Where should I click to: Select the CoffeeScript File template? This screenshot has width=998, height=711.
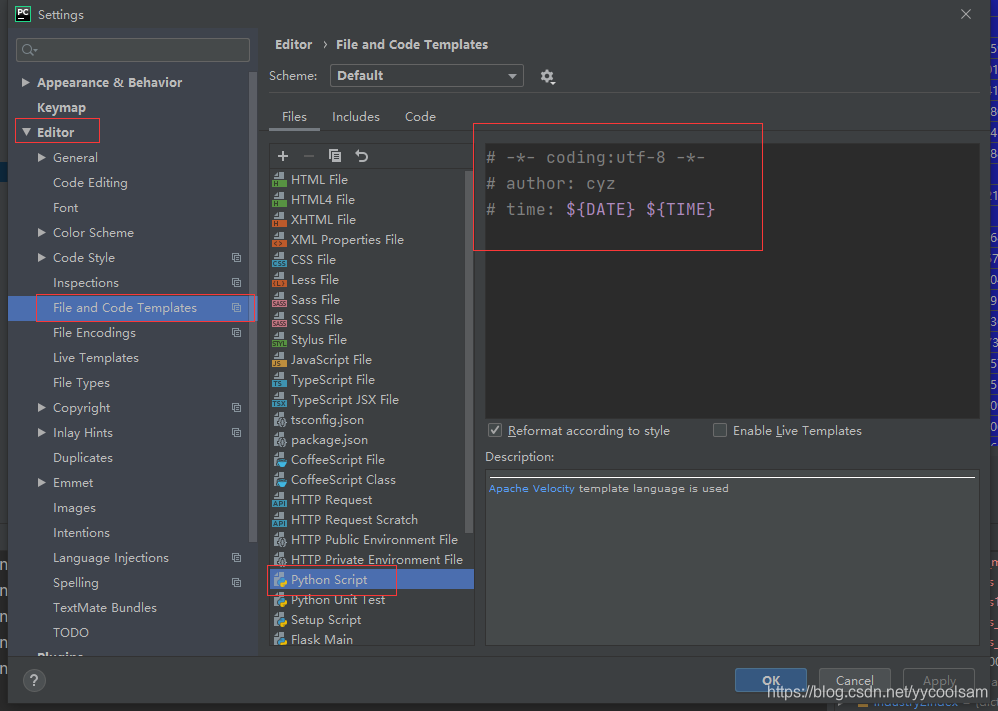pos(372,460)
